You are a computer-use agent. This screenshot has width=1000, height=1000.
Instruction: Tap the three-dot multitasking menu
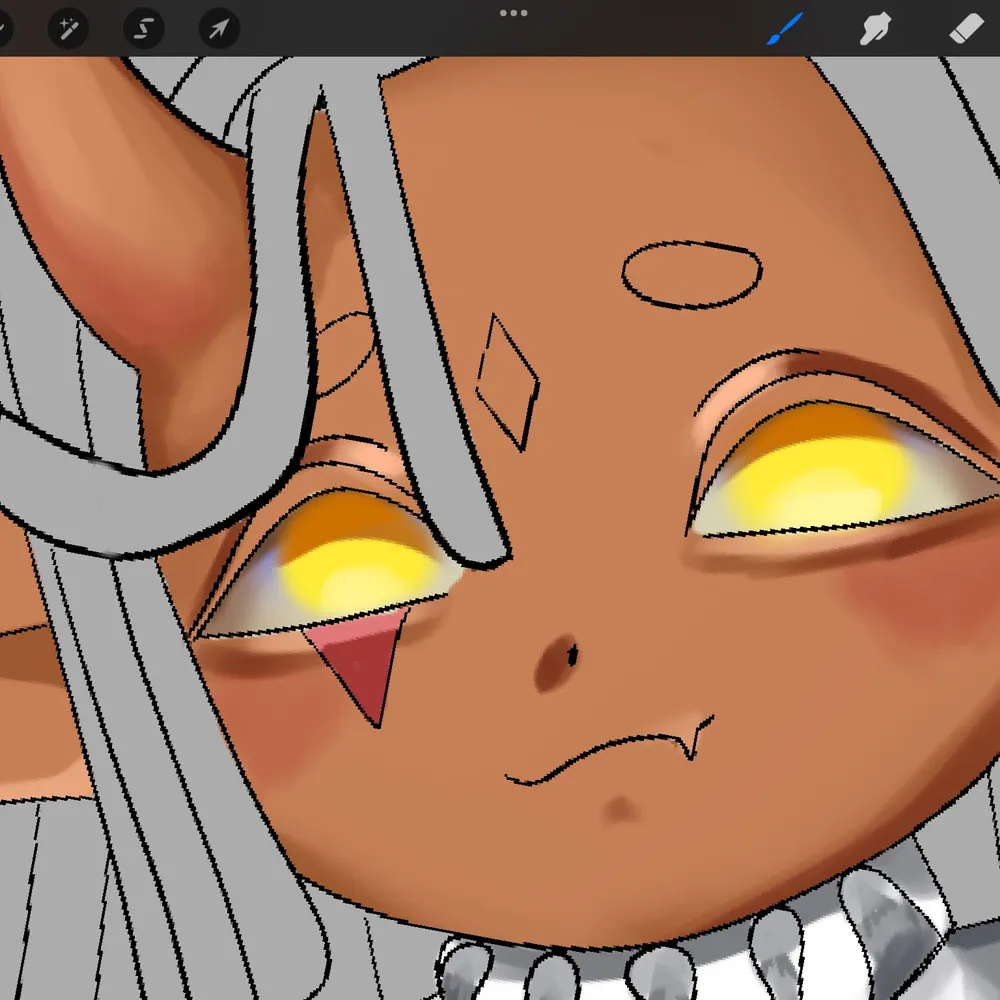pos(513,13)
